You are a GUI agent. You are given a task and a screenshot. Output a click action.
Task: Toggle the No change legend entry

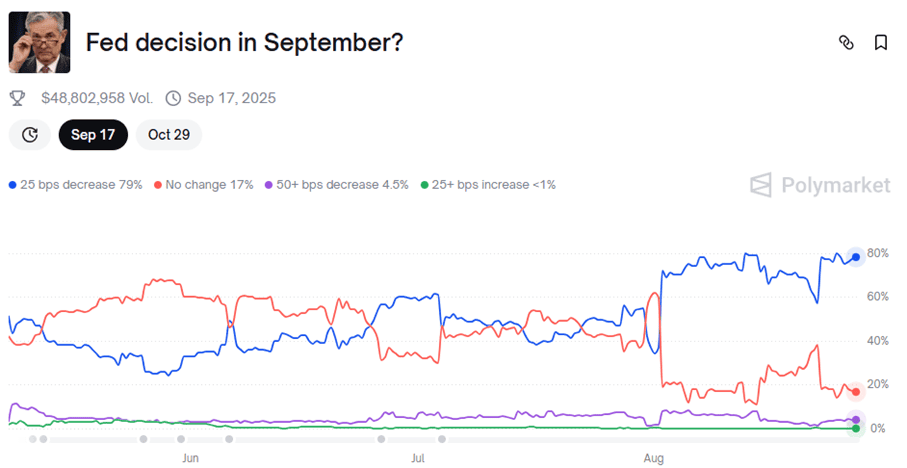pyautogui.click(x=204, y=185)
